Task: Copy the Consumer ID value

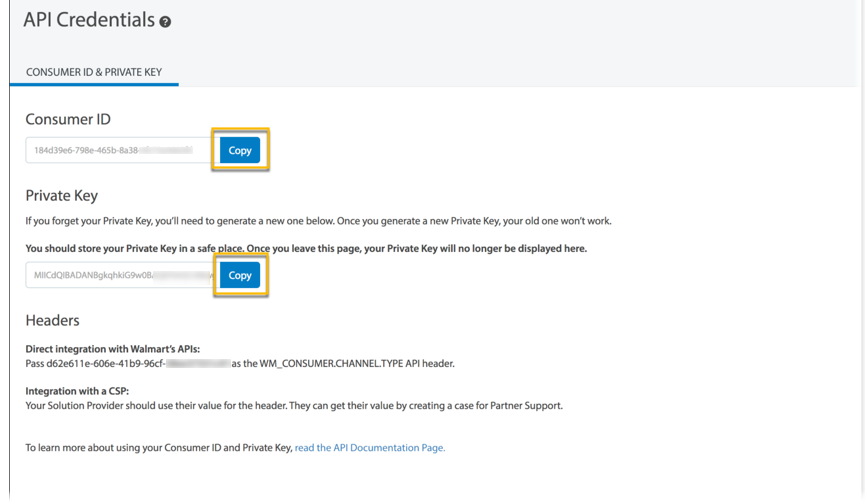Action: pos(240,150)
